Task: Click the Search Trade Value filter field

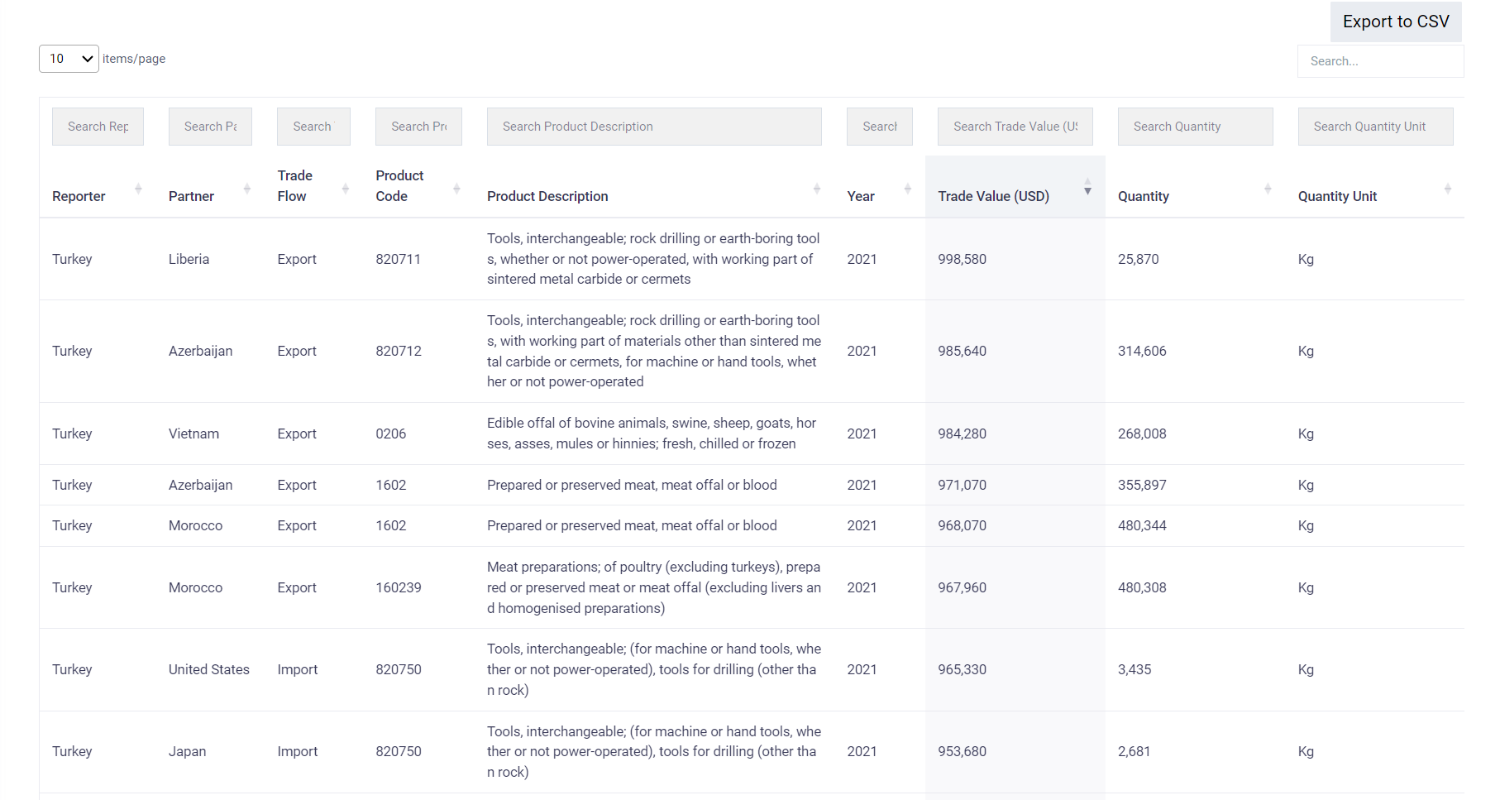Action: [1015, 127]
